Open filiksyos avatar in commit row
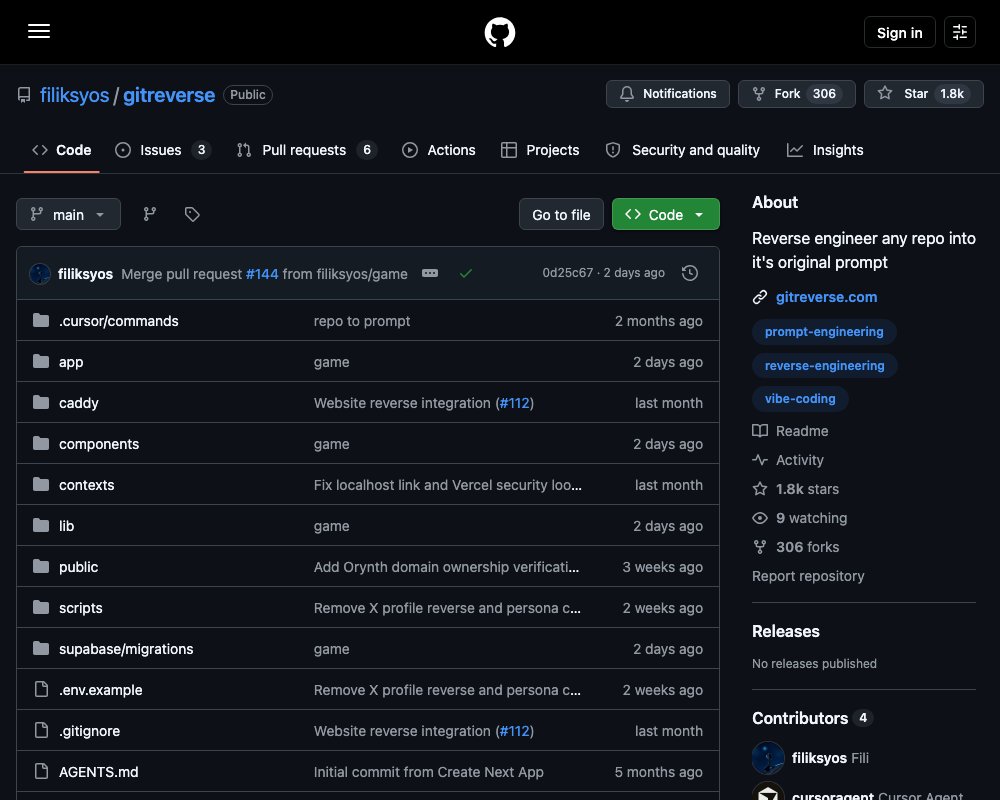Screen dimensions: 1000x800 point(40,274)
